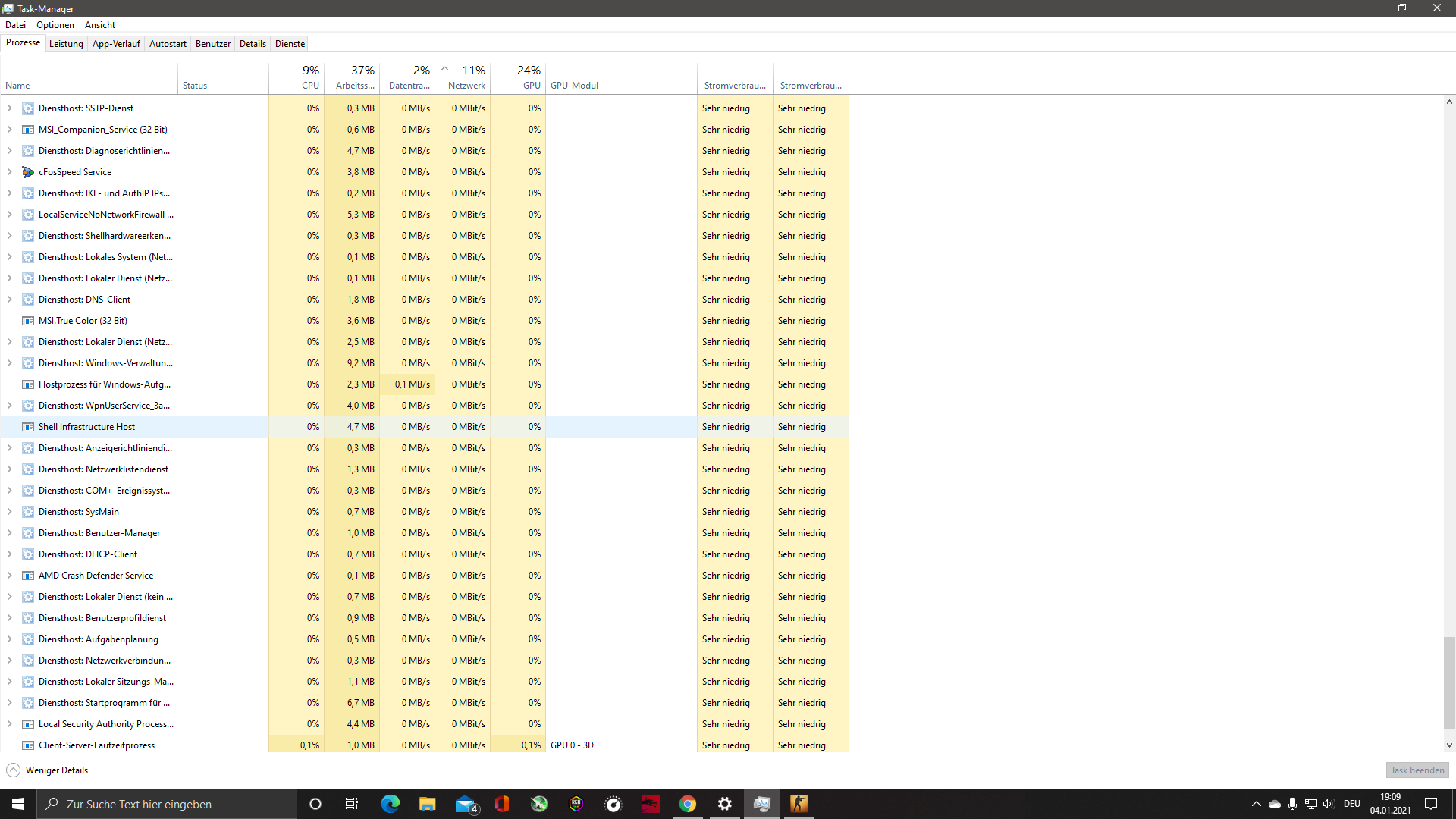Expand the Dienststhost: DNS-Client process entry
1456x819 pixels.
[x=9, y=299]
